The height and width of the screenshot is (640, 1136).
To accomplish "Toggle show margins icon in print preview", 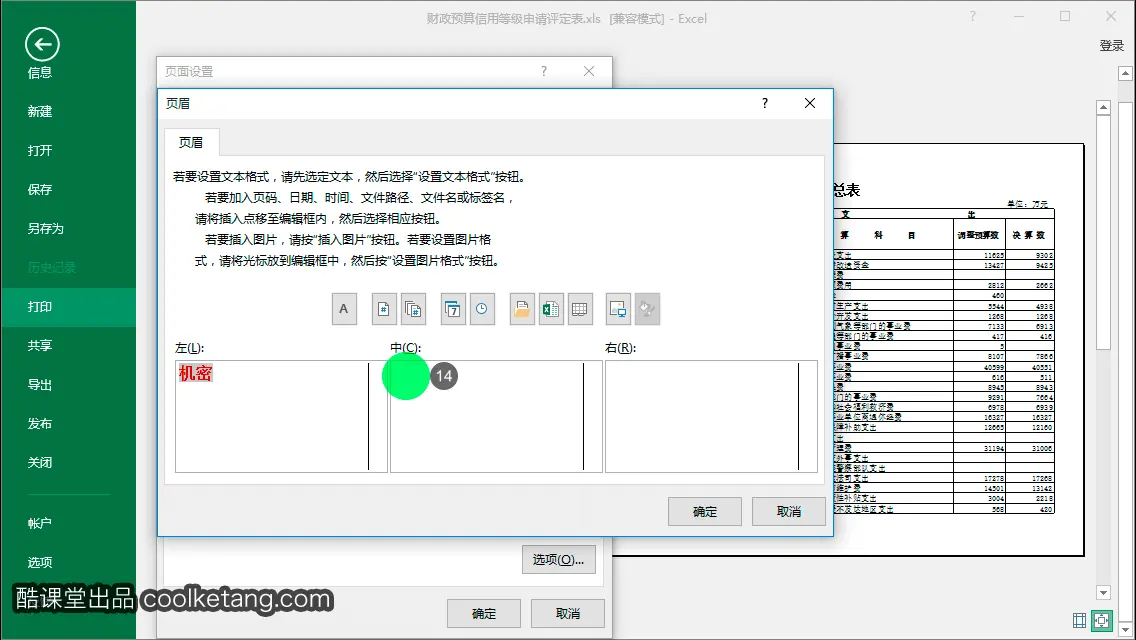I will [x=1079, y=620].
